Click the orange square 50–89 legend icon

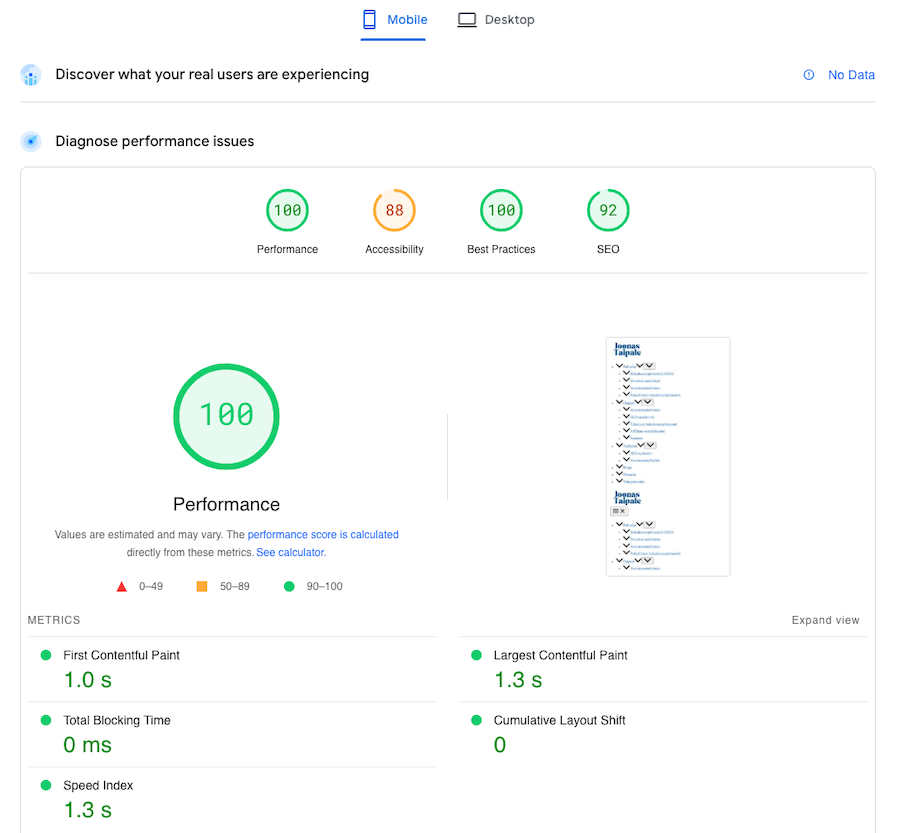coord(202,587)
